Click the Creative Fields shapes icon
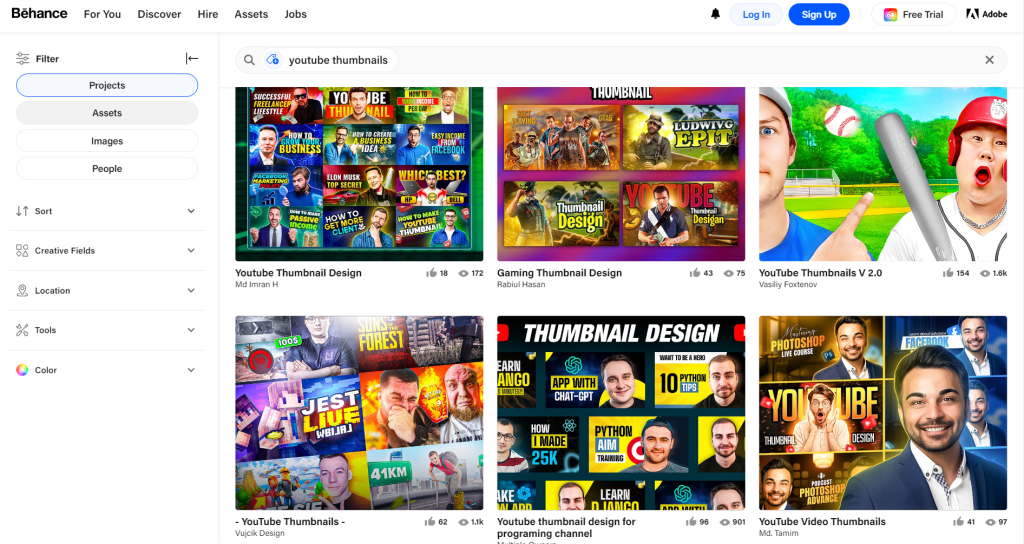This screenshot has width=1024, height=544. [x=22, y=251]
